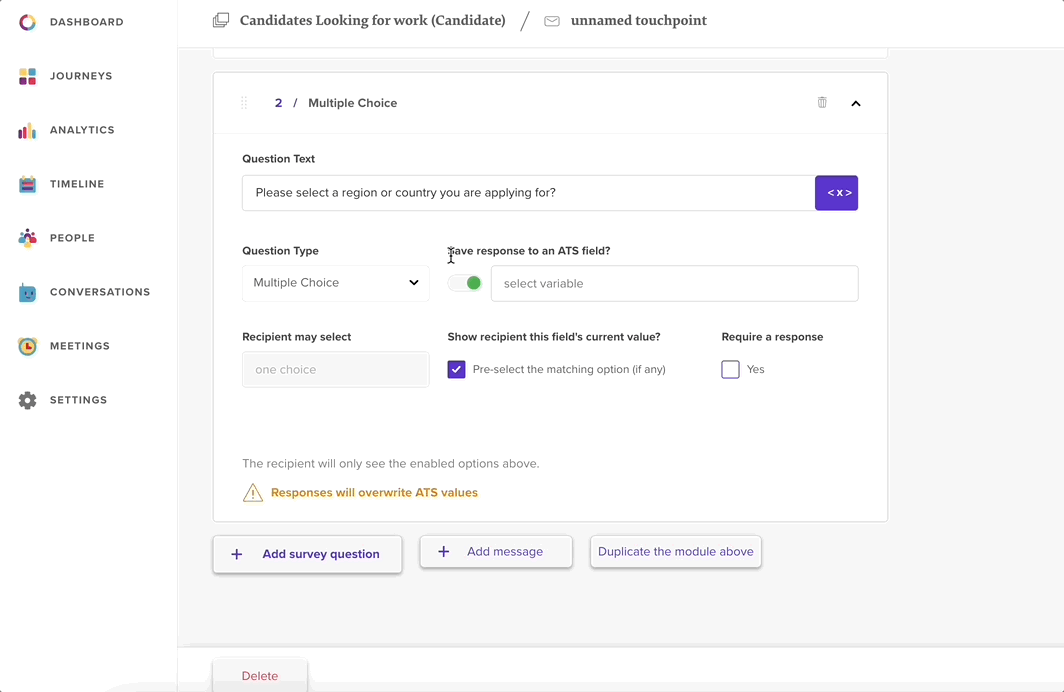Click the unnamed touchpoint title
Viewport: 1064px width, 692px height.
[x=639, y=21]
